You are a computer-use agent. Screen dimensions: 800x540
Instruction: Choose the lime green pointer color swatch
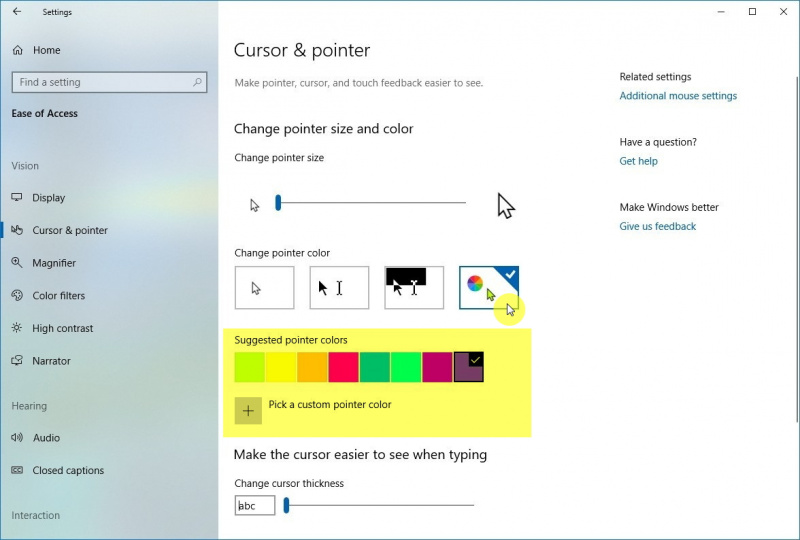(x=249, y=367)
